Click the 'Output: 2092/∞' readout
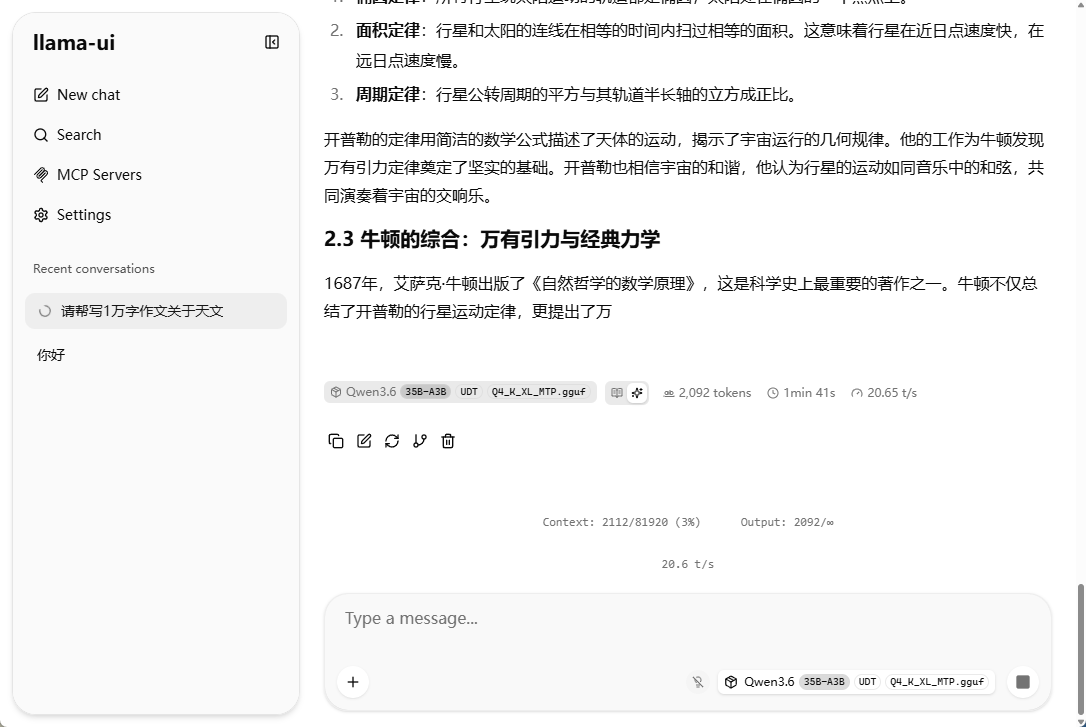Viewport: 1086px width, 727px height. click(x=787, y=522)
